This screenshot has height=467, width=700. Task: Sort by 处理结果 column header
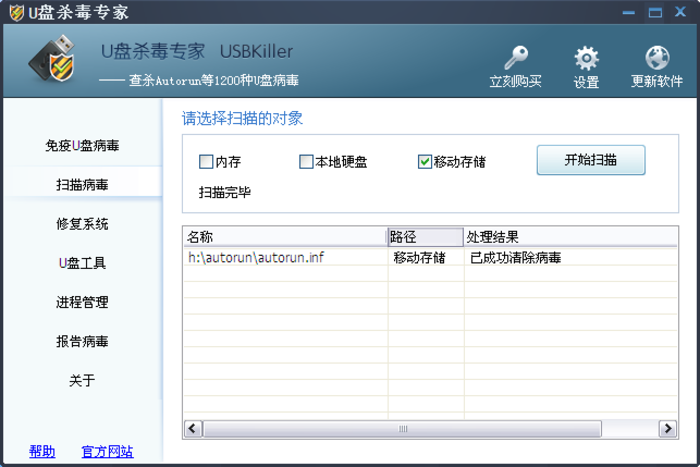pyautogui.click(x=571, y=237)
